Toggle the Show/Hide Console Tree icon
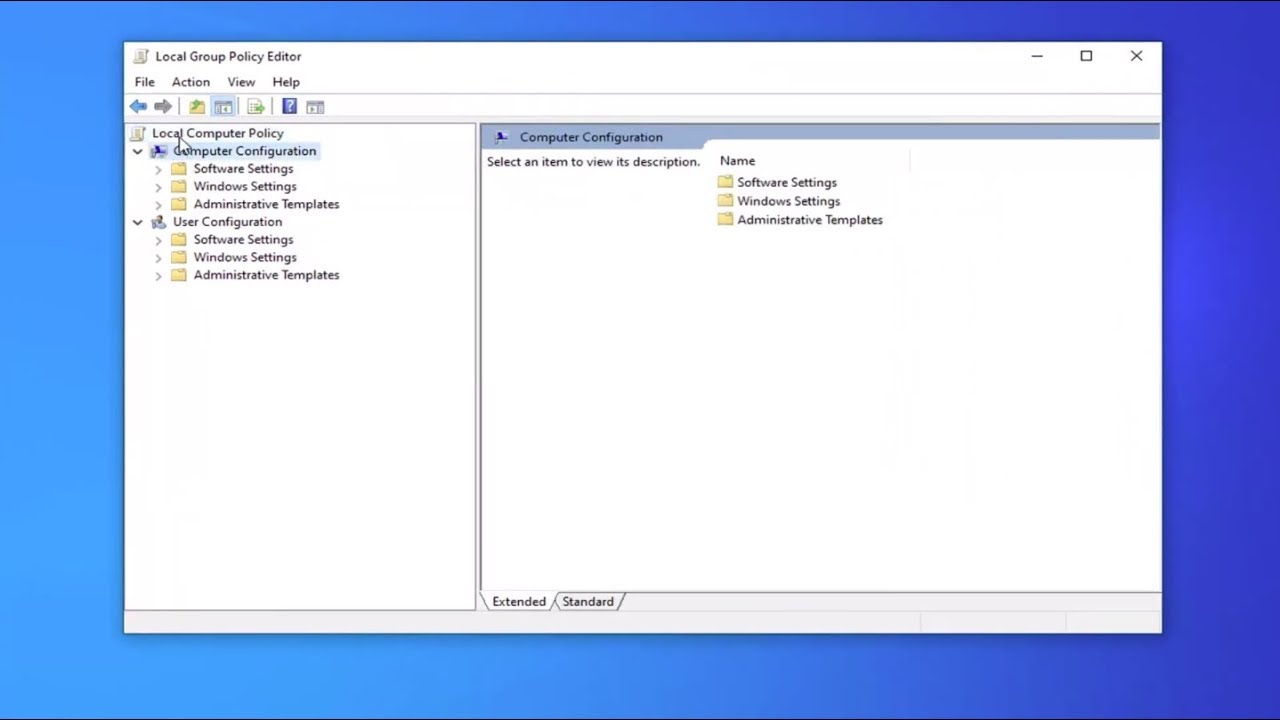The height and width of the screenshot is (720, 1280). tap(223, 107)
